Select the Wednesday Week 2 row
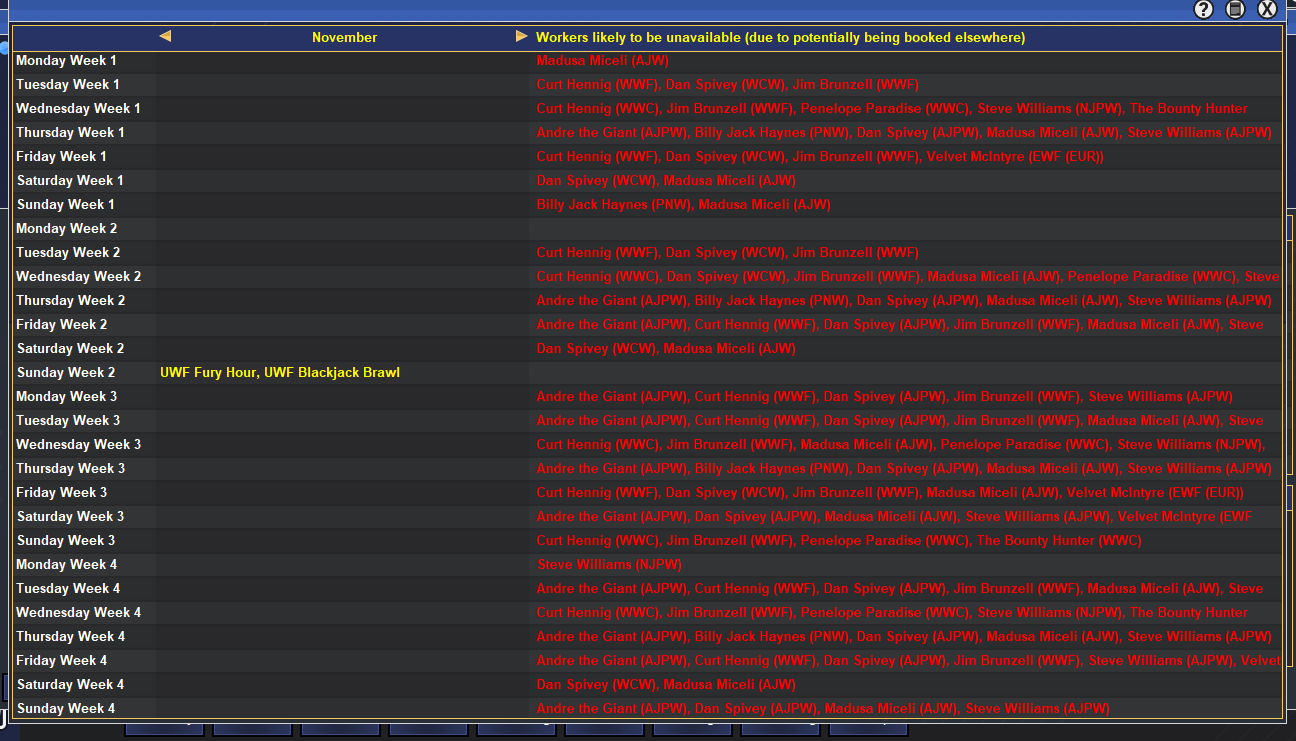Image resolution: width=1296 pixels, height=741 pixels. tap(647, 277)
